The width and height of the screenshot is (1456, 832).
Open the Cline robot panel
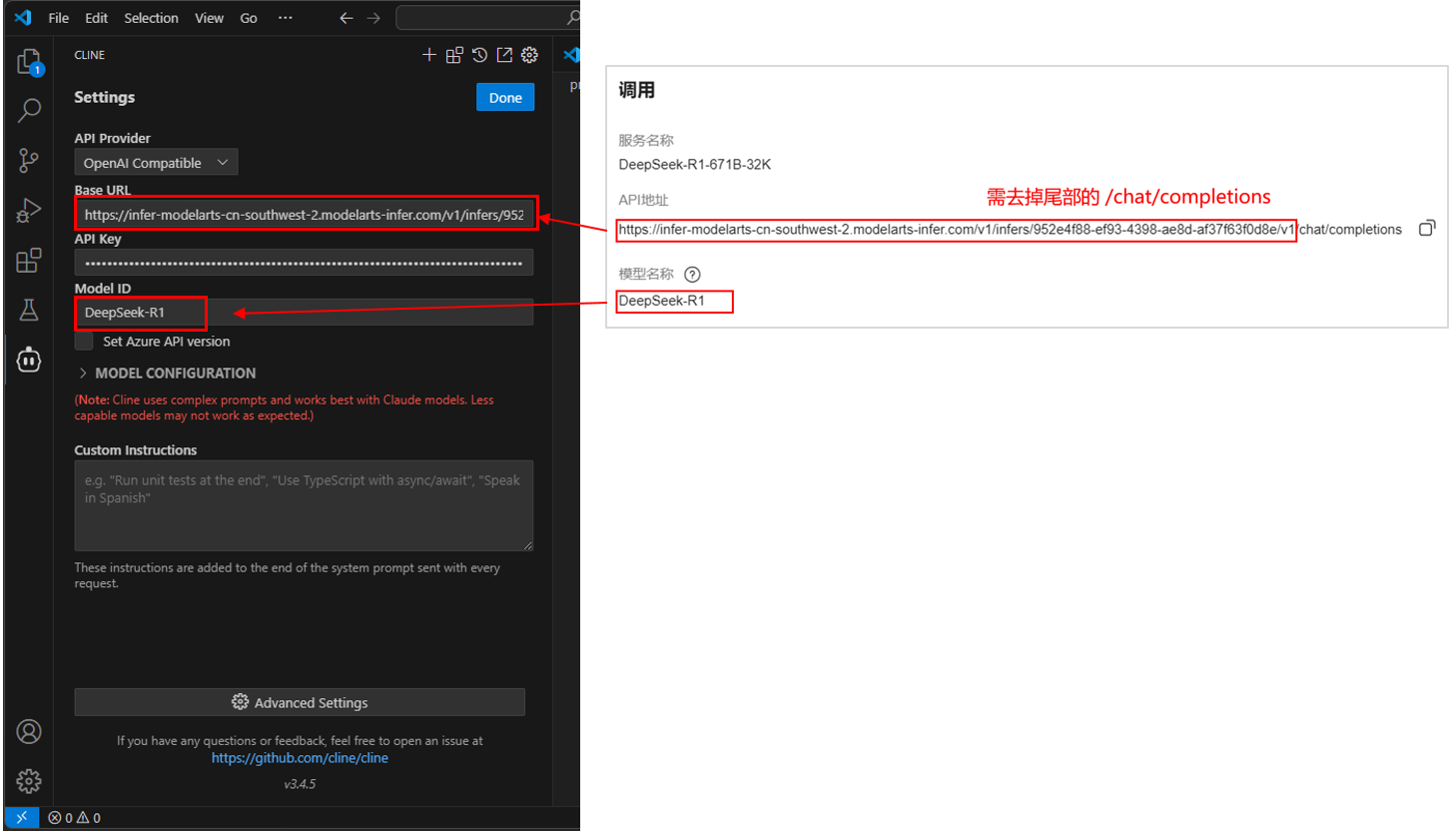pos(29,360)
